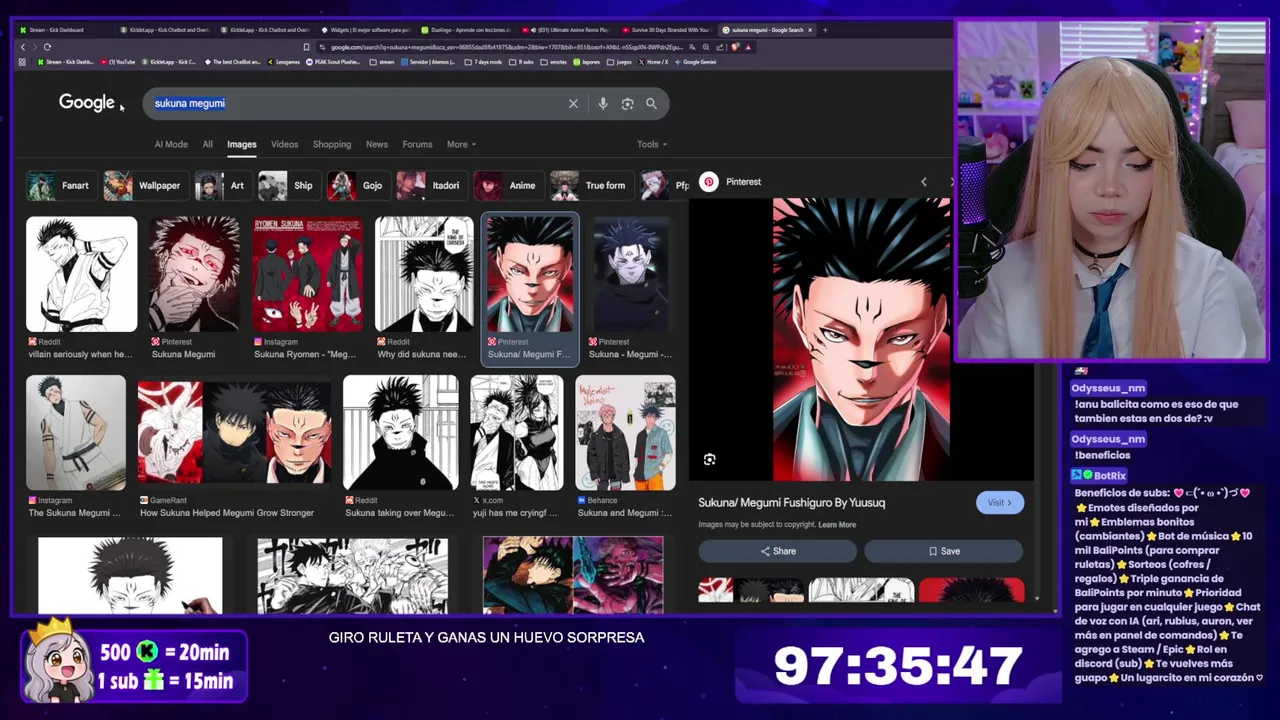Open the apps grid icon in bookmarks bar
Viewport: 1280px width, 720px height.
22,62
